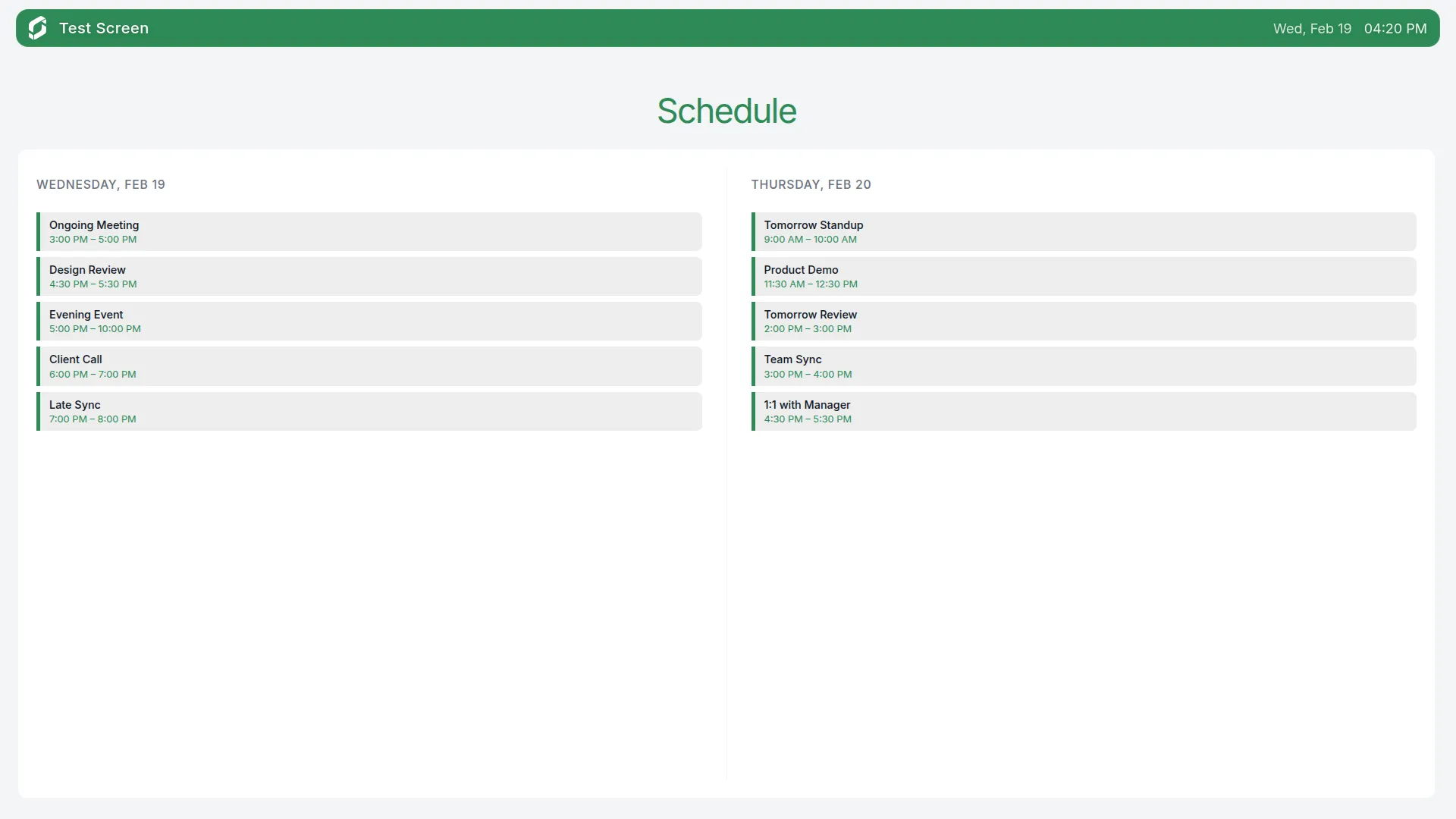
Task: Click the 04:20 PM clock in header
Action: tap(1395, 28)
